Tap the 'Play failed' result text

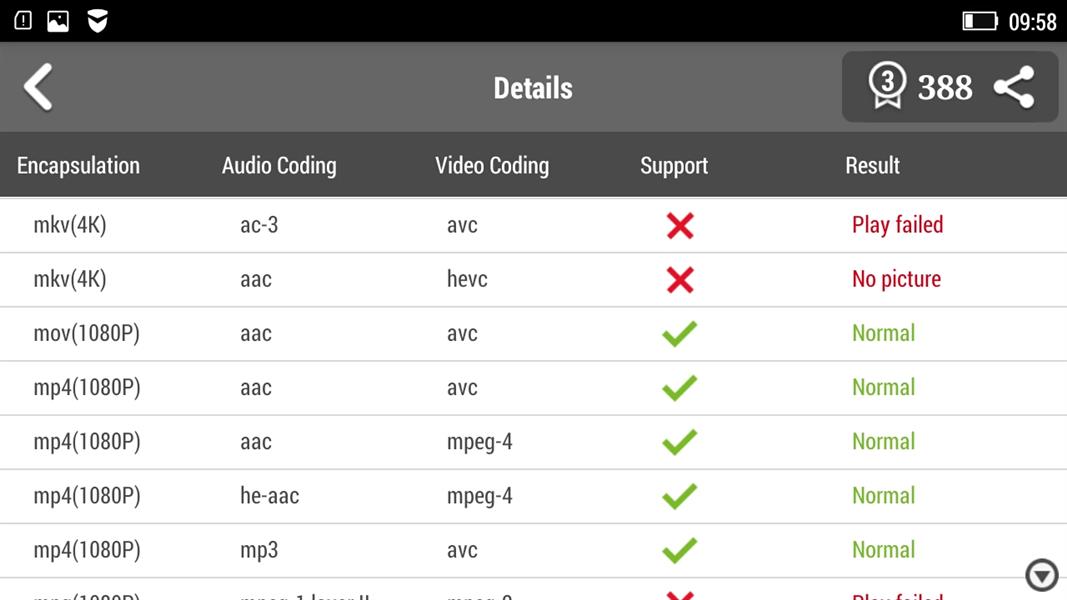897,225
